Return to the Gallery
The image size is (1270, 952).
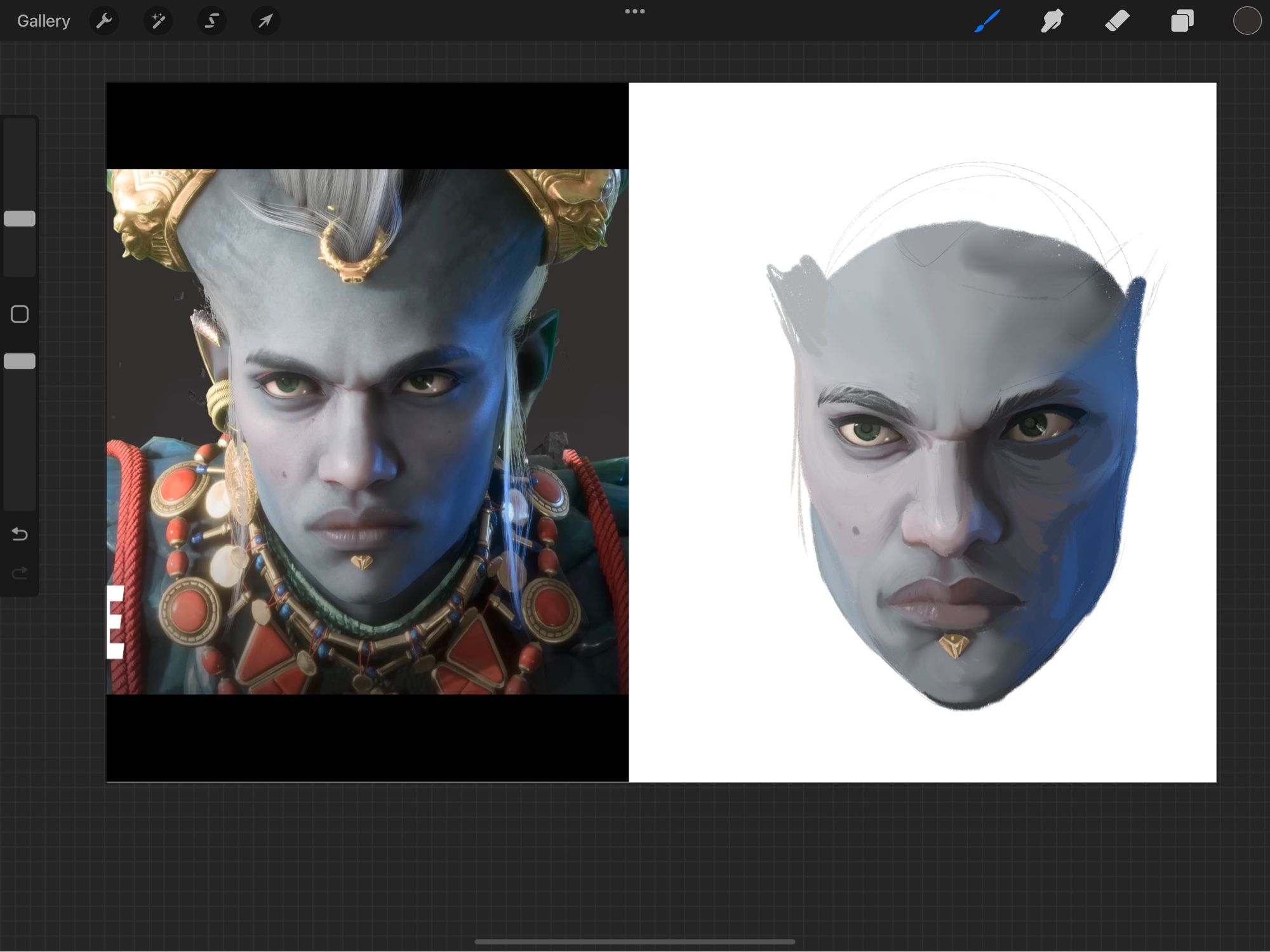pyautogui.click(x=43, y=21)
